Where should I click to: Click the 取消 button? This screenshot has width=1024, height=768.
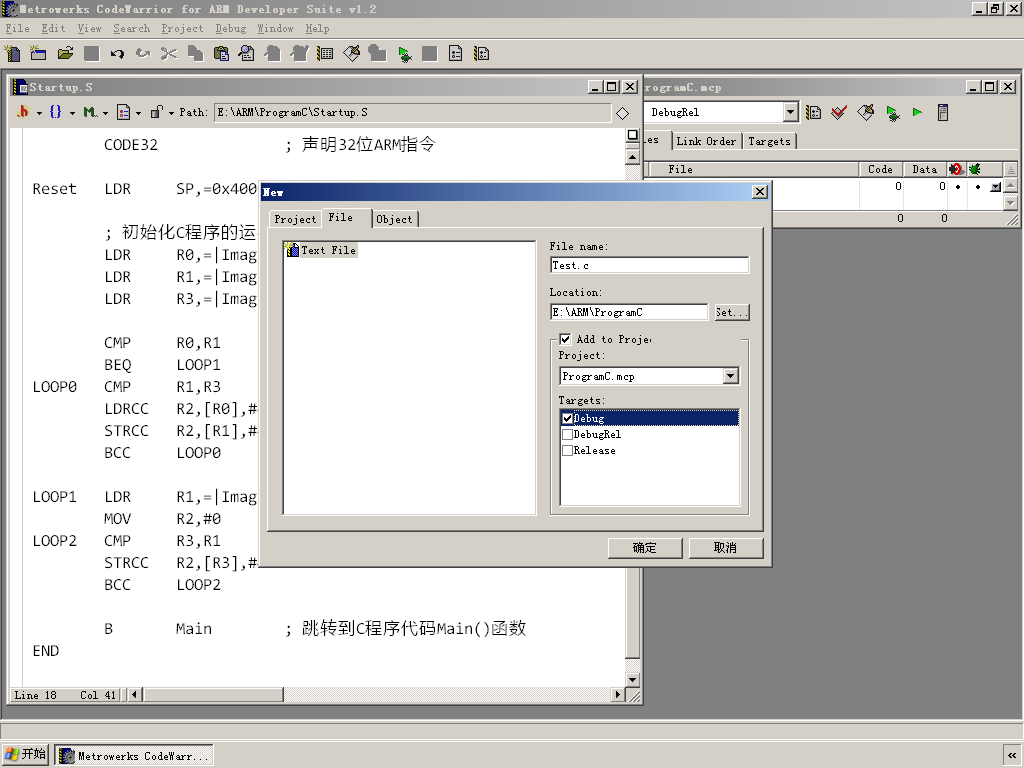point(726,548)
